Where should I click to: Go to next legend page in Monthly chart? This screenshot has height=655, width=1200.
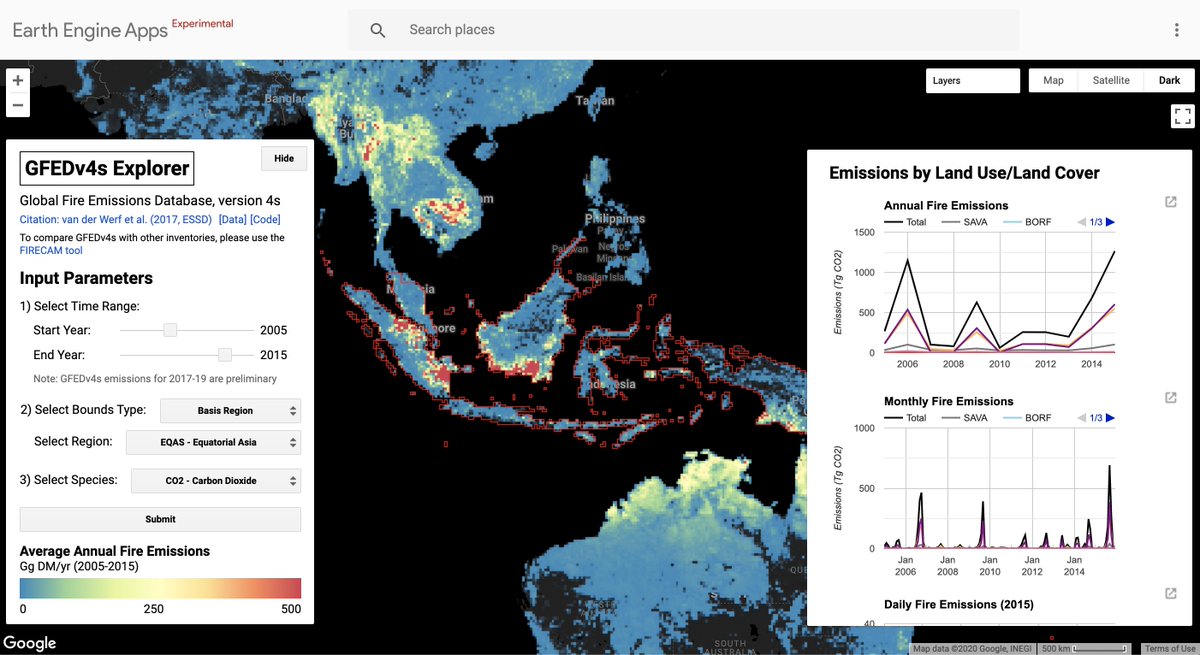[x=1110, y=418]
